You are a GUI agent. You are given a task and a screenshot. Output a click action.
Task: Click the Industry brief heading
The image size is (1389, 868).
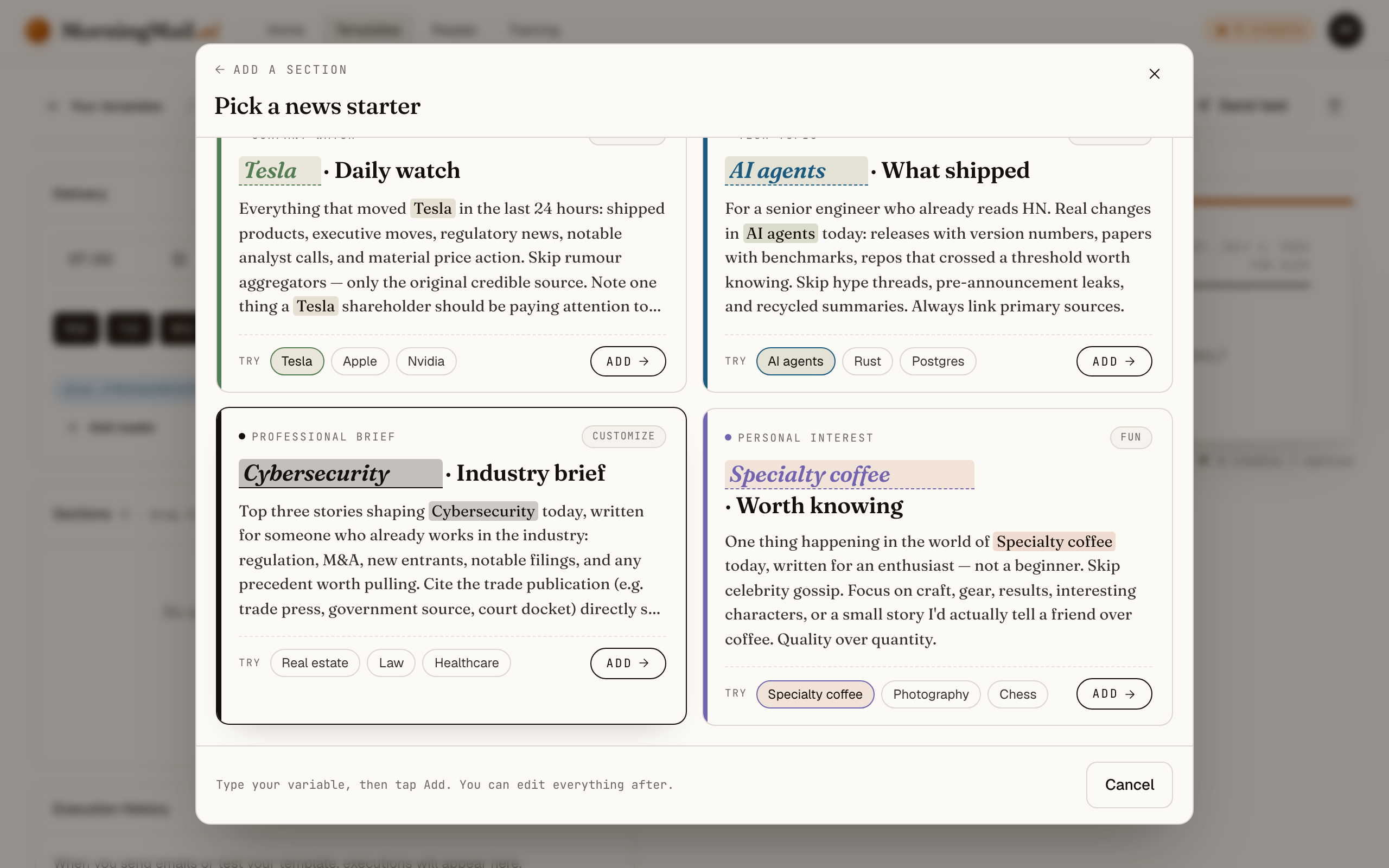pos(531,473)
